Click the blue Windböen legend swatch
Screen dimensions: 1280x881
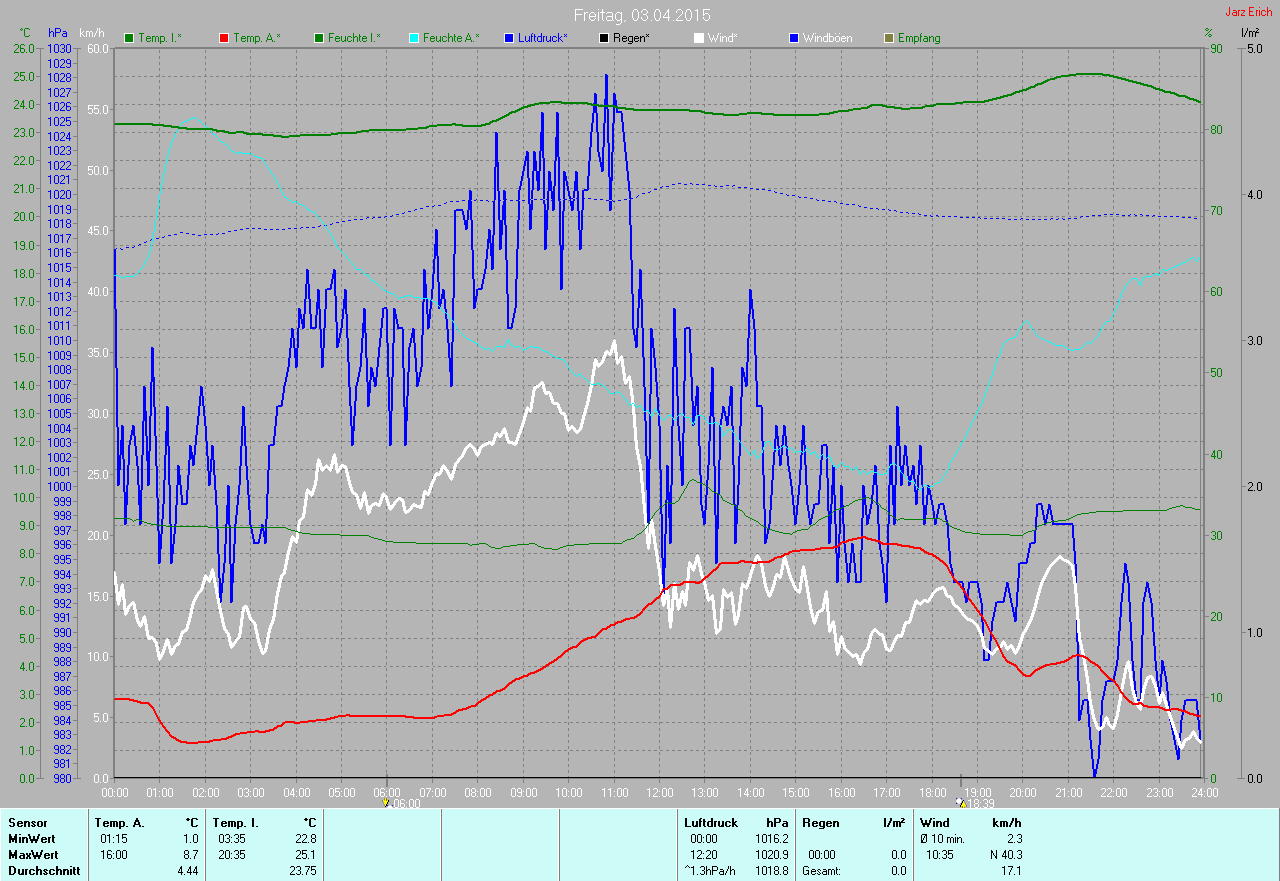pos(794,38)
